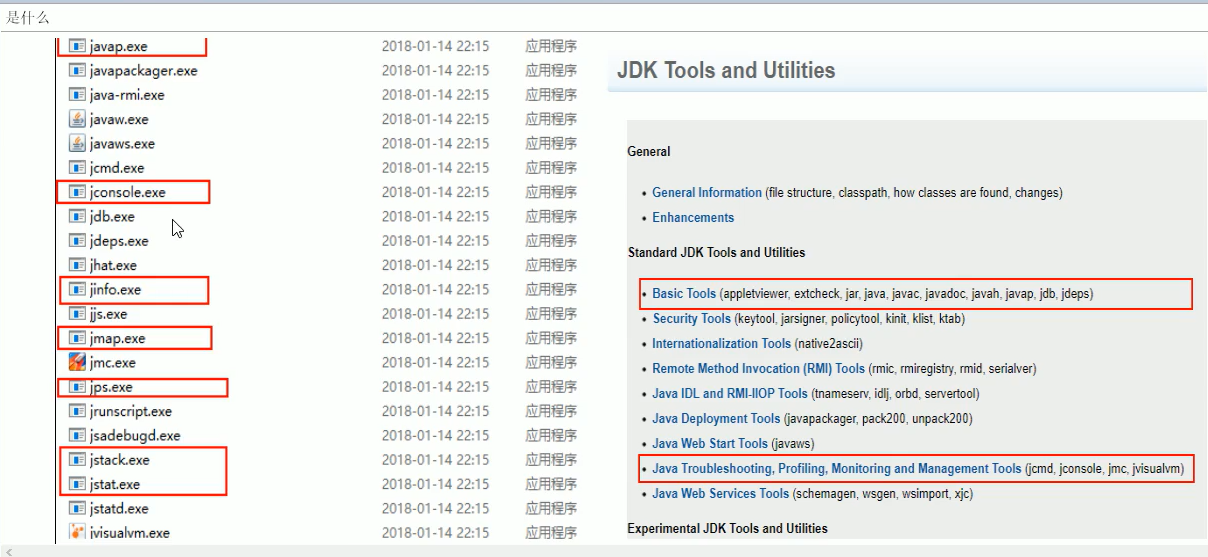
Task: Open the Java Web Services Tools link
Action: point(720,493)
